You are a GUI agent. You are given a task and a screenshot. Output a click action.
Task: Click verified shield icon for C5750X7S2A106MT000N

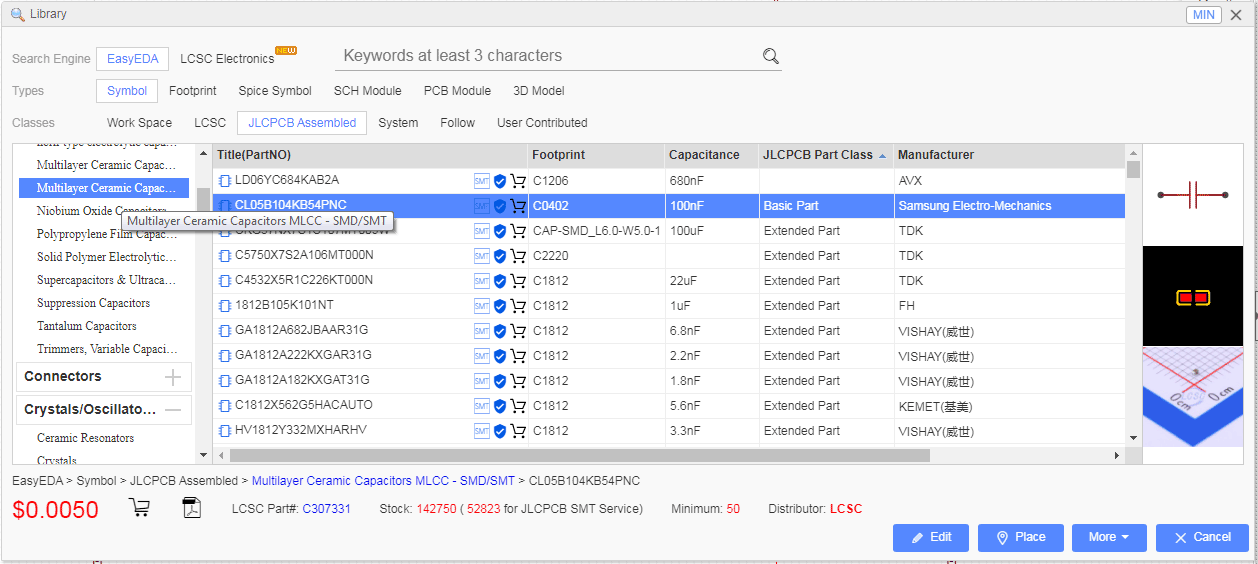pyautogui.click(x=500, y=256)
